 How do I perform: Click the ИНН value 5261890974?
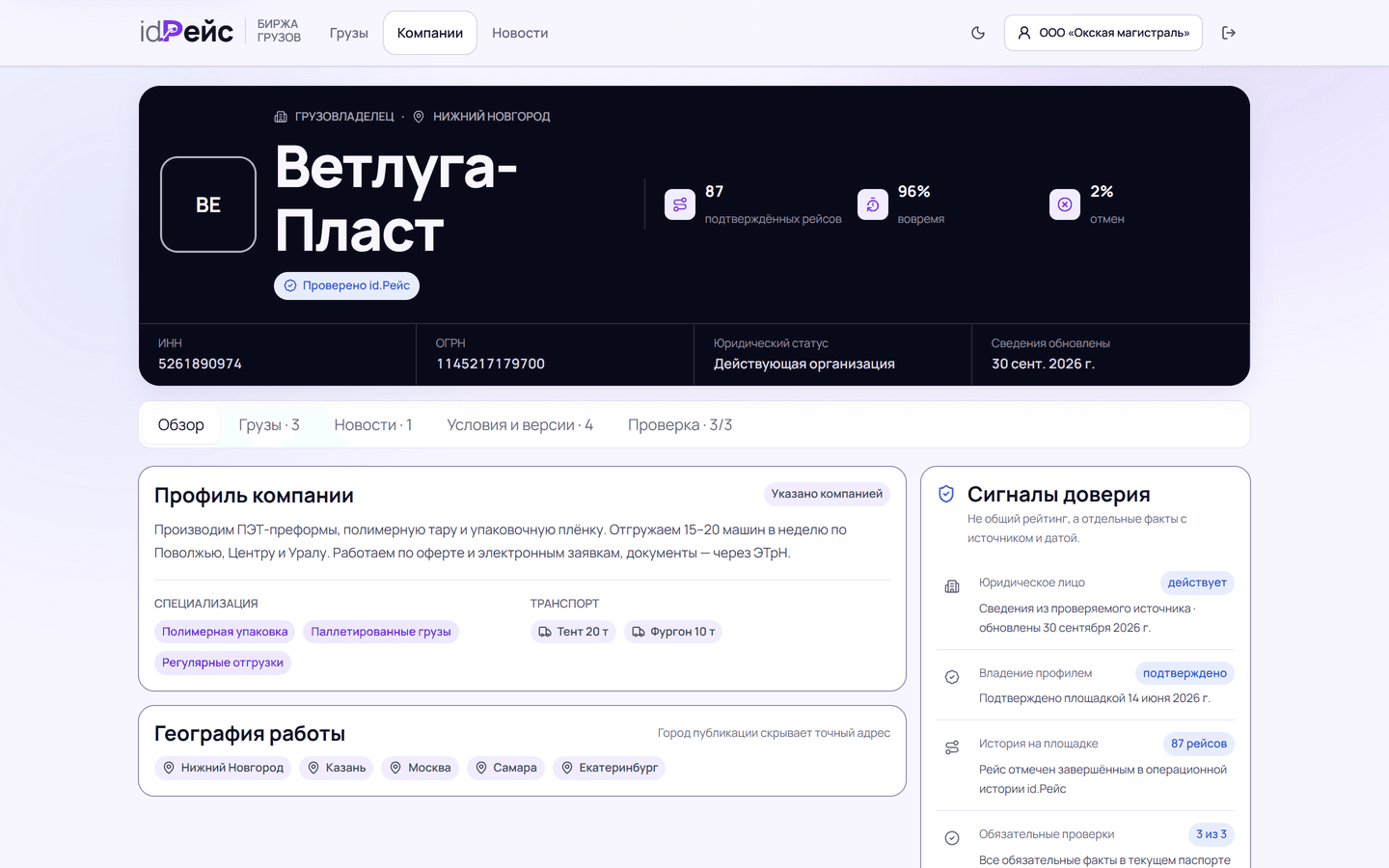pyautogui.click(x=200, y=364)
